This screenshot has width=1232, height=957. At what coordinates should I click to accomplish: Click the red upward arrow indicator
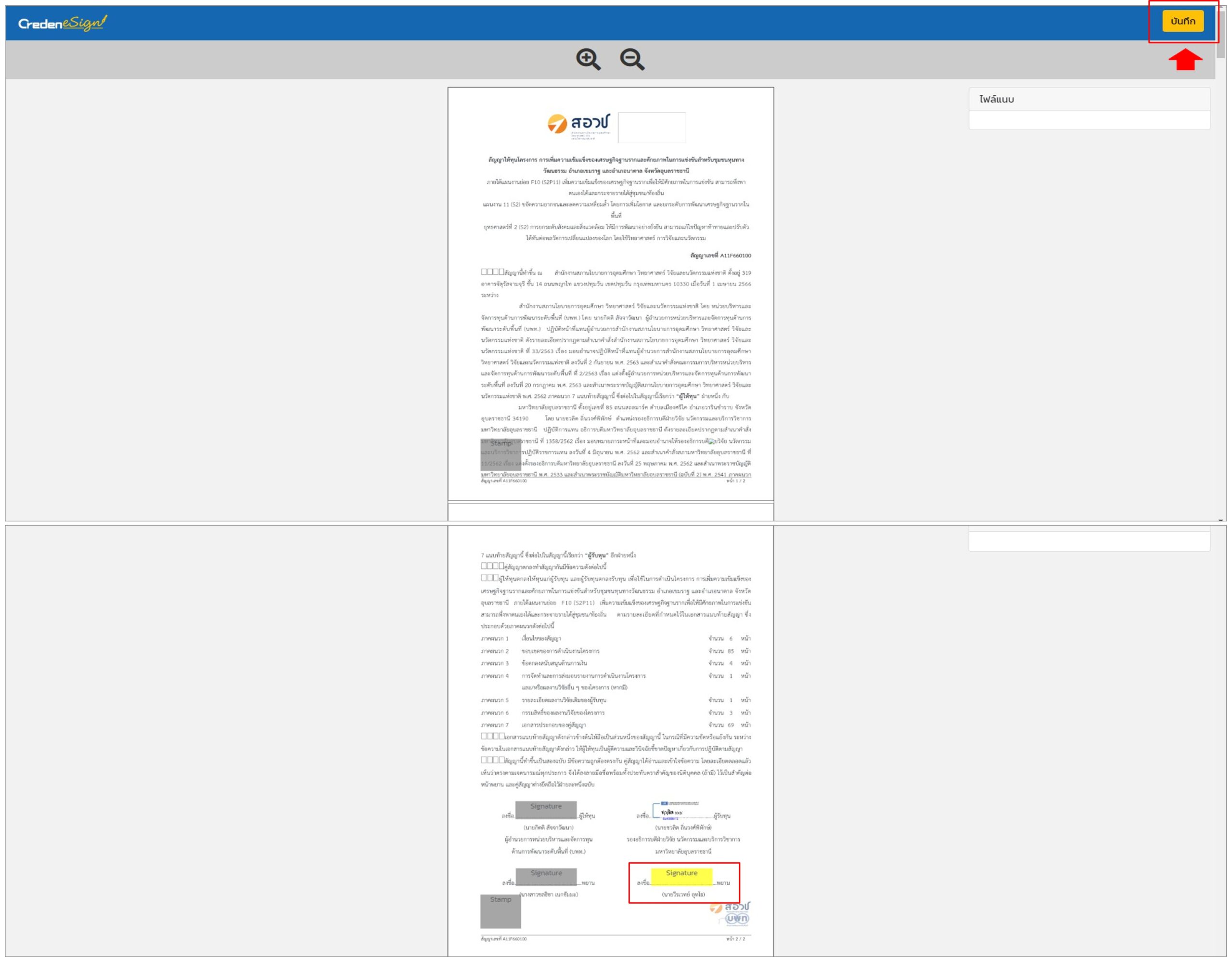coord(1185,60)
